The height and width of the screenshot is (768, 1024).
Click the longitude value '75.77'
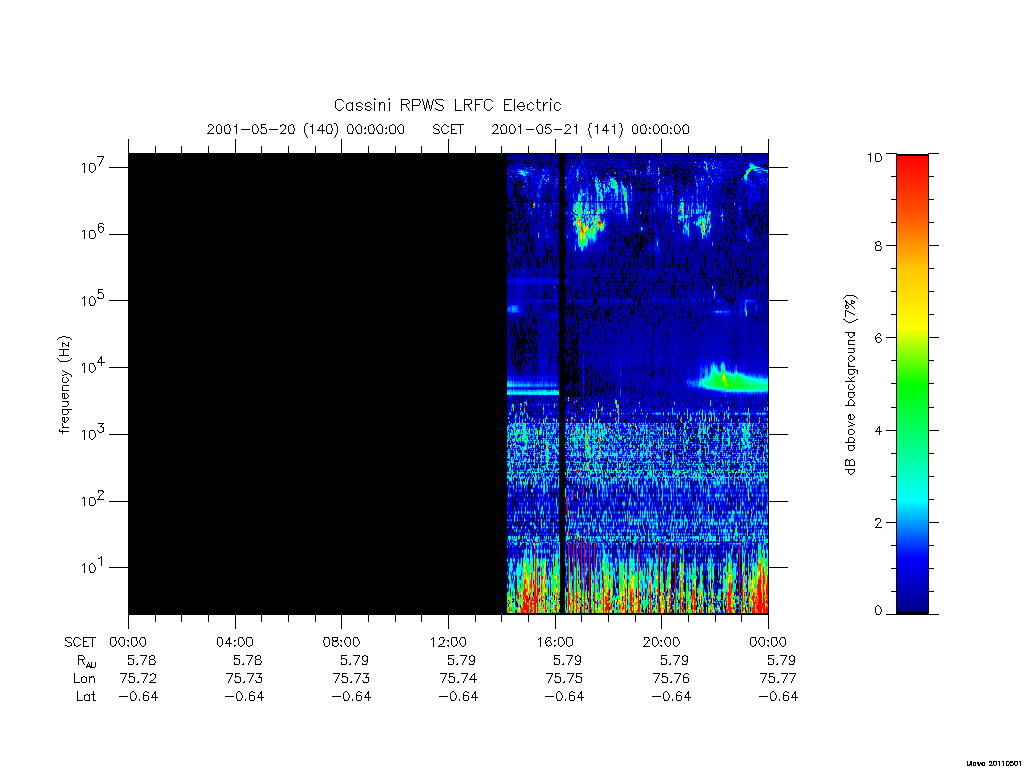point(778,679)
